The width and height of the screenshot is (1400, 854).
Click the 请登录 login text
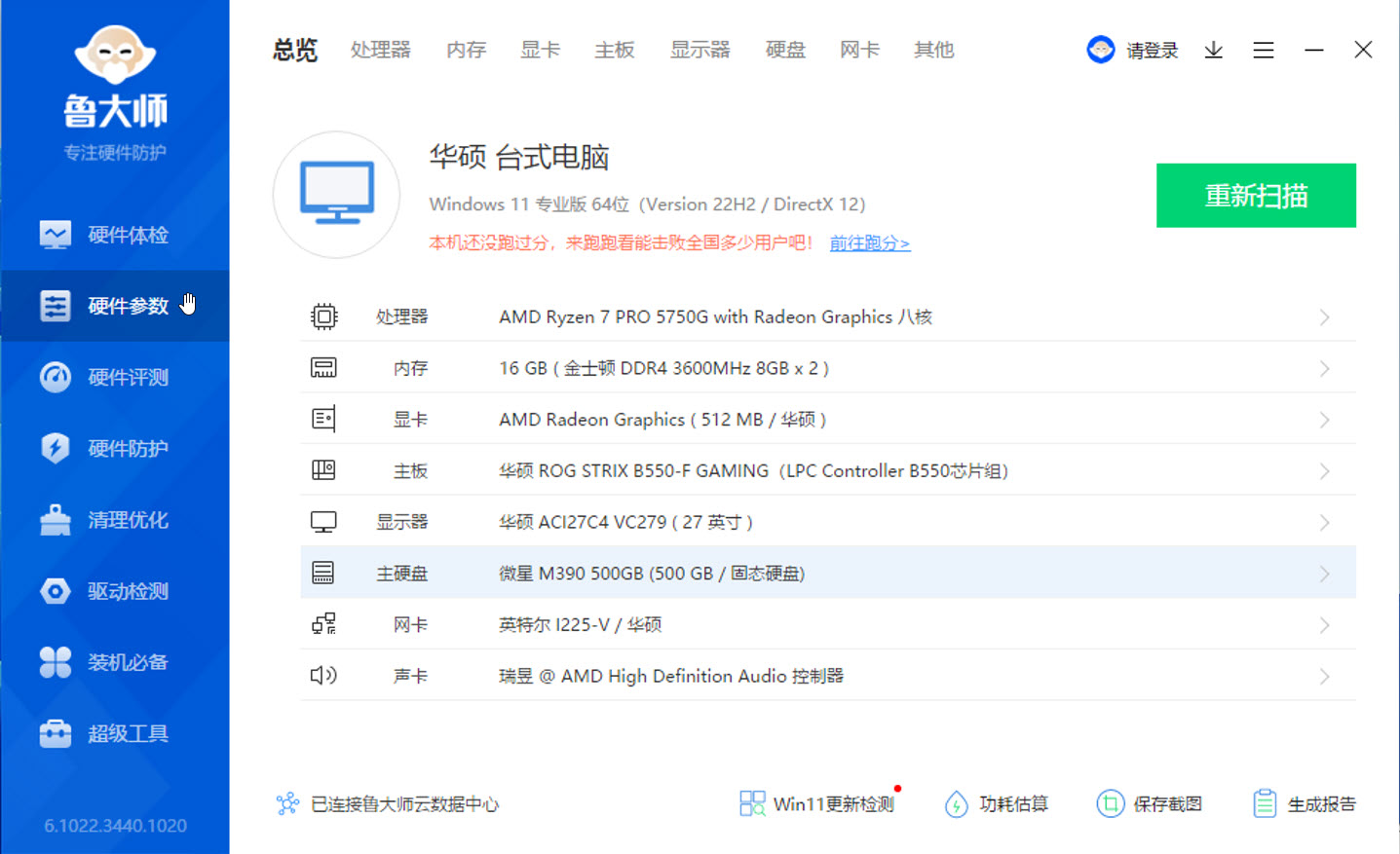pyautogui.click(x=1153, y=51)
